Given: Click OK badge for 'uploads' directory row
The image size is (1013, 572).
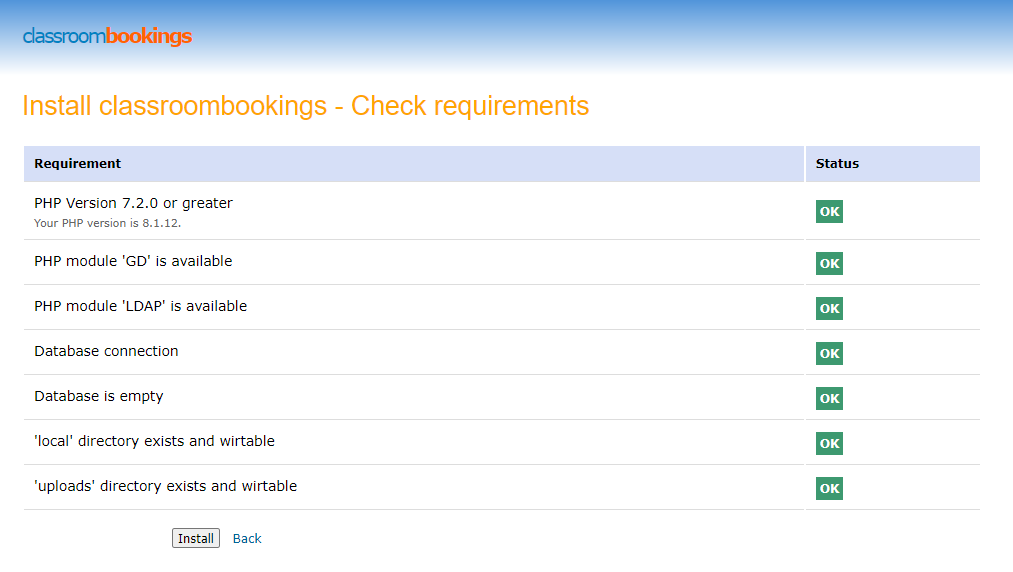Looking at the screenshot, I should (x=829, y=488).
